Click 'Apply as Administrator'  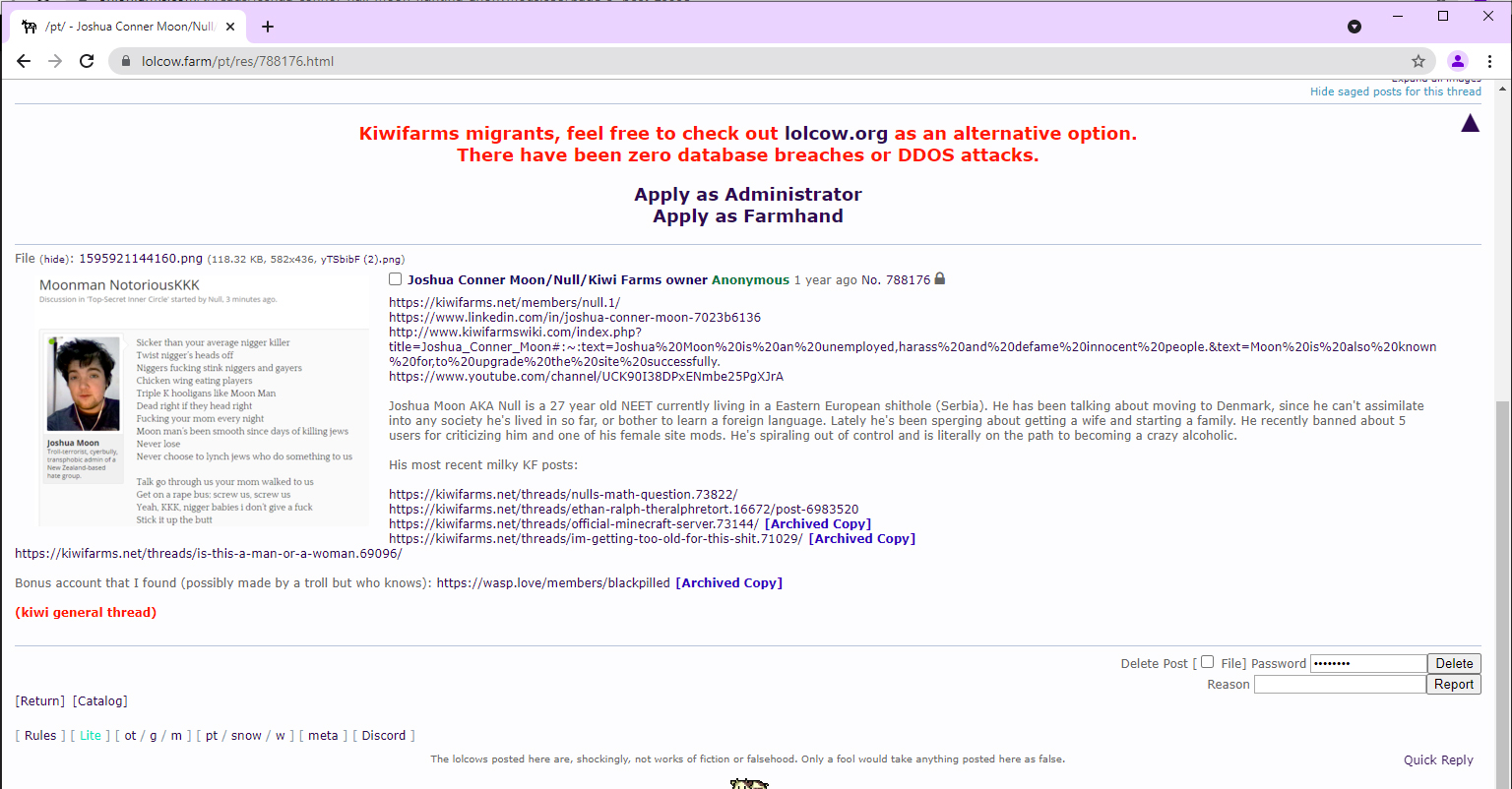point(748,194)
